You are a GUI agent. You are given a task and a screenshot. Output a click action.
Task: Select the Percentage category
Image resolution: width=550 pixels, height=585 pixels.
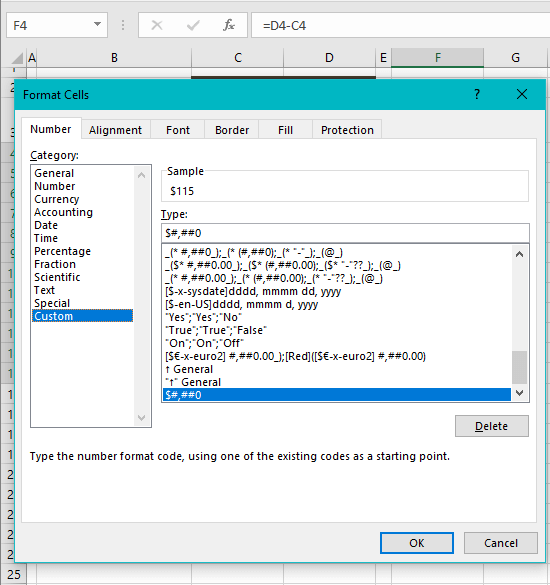(x=82, y=251)
